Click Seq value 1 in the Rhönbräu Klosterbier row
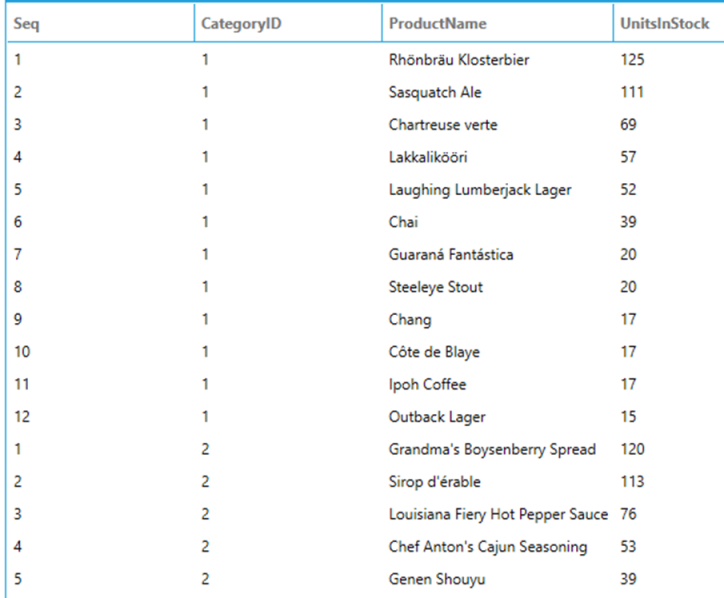Viewport: 724px width, 598px height. (18, 60)
